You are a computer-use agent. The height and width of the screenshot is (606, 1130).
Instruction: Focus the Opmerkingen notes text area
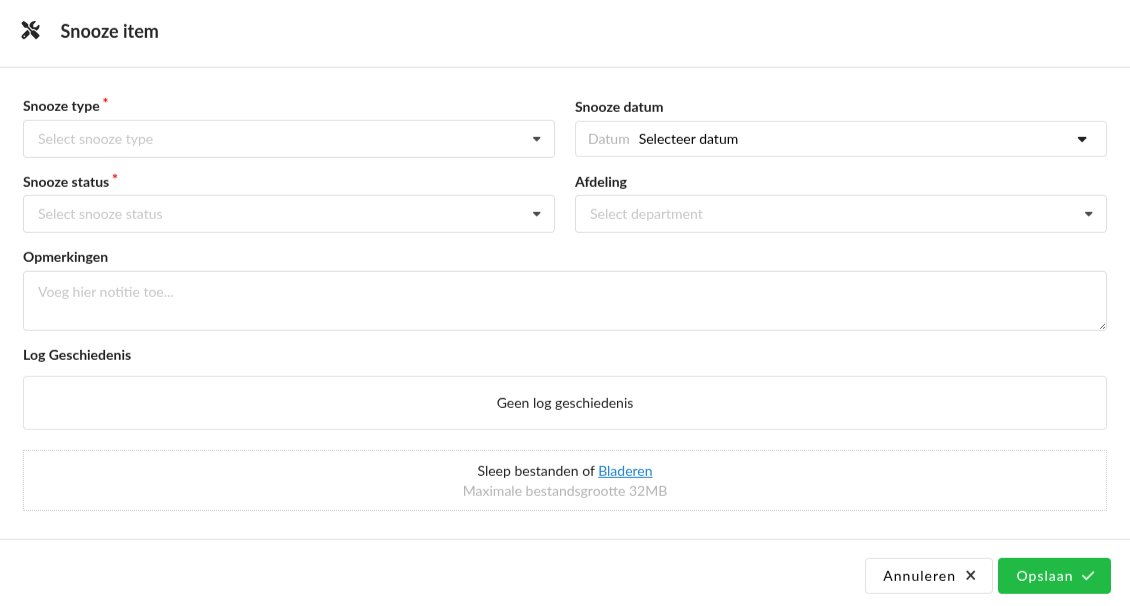564,300
